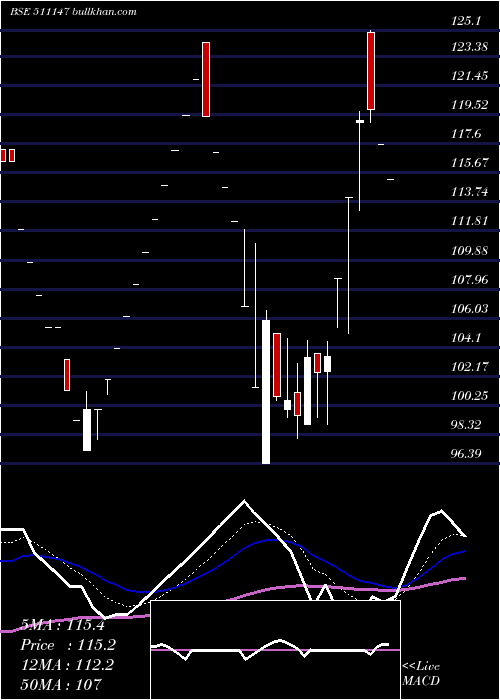Click the Price : 115.2 readout
Viewport: 500px width, 700px height.
(x=68, y=645)
